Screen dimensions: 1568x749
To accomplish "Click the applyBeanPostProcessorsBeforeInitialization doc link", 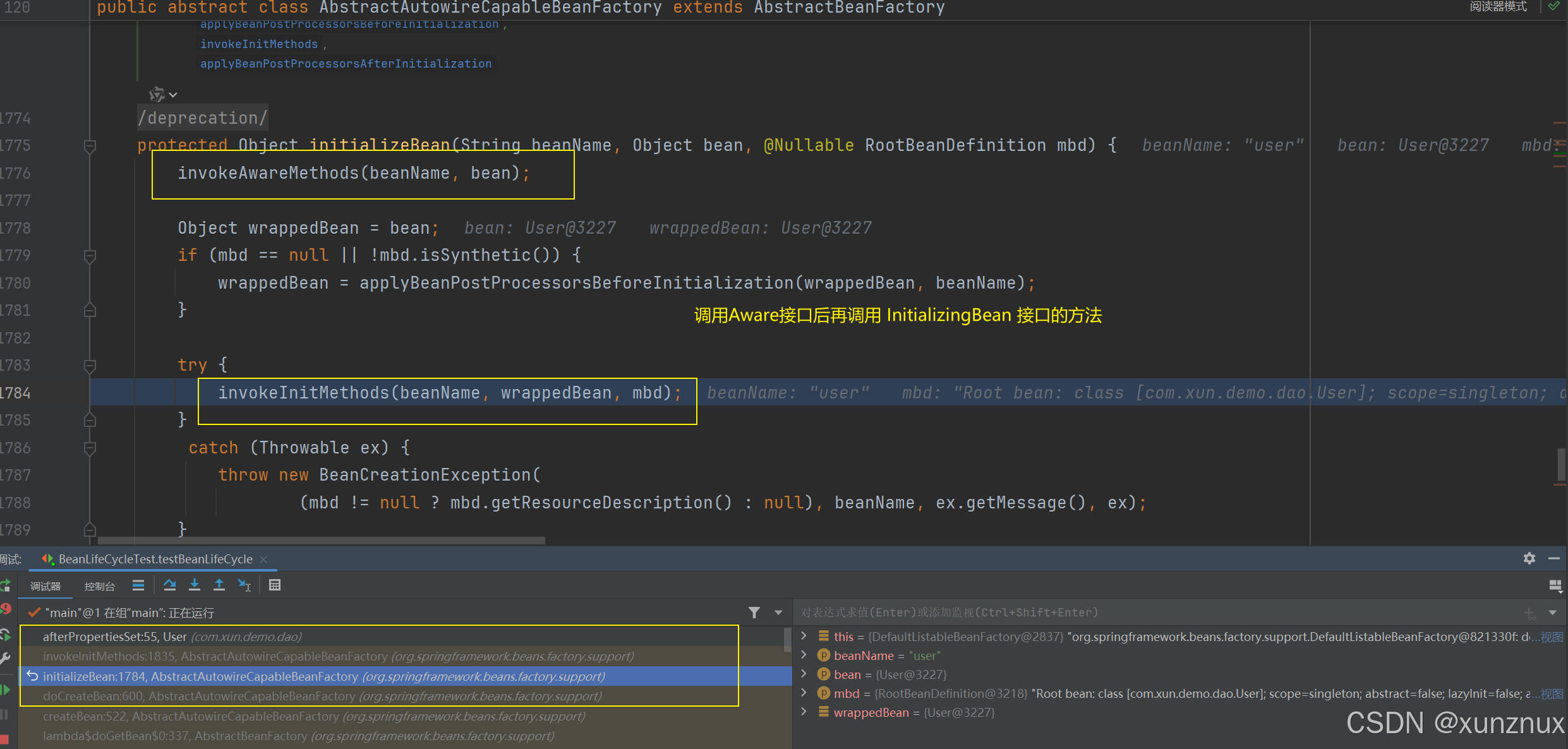I will click(349, 24).
